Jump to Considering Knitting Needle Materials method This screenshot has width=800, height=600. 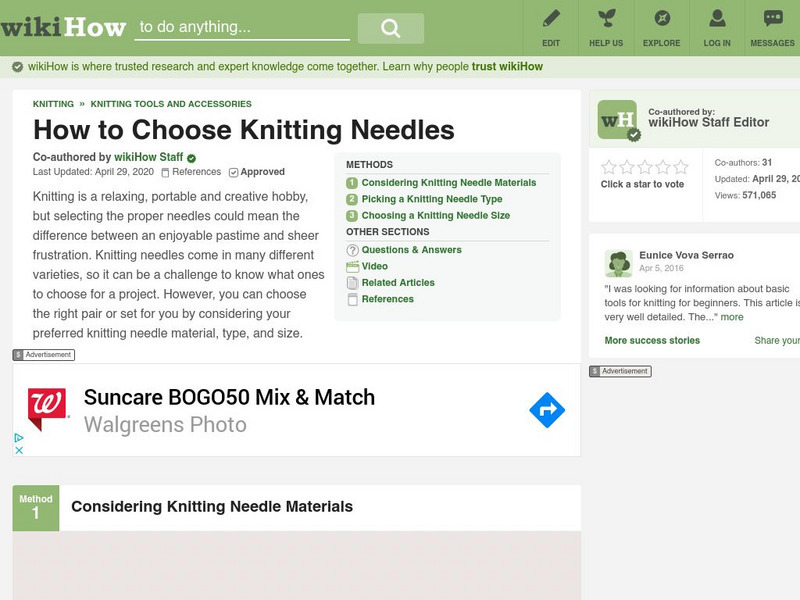coord(448,183)
